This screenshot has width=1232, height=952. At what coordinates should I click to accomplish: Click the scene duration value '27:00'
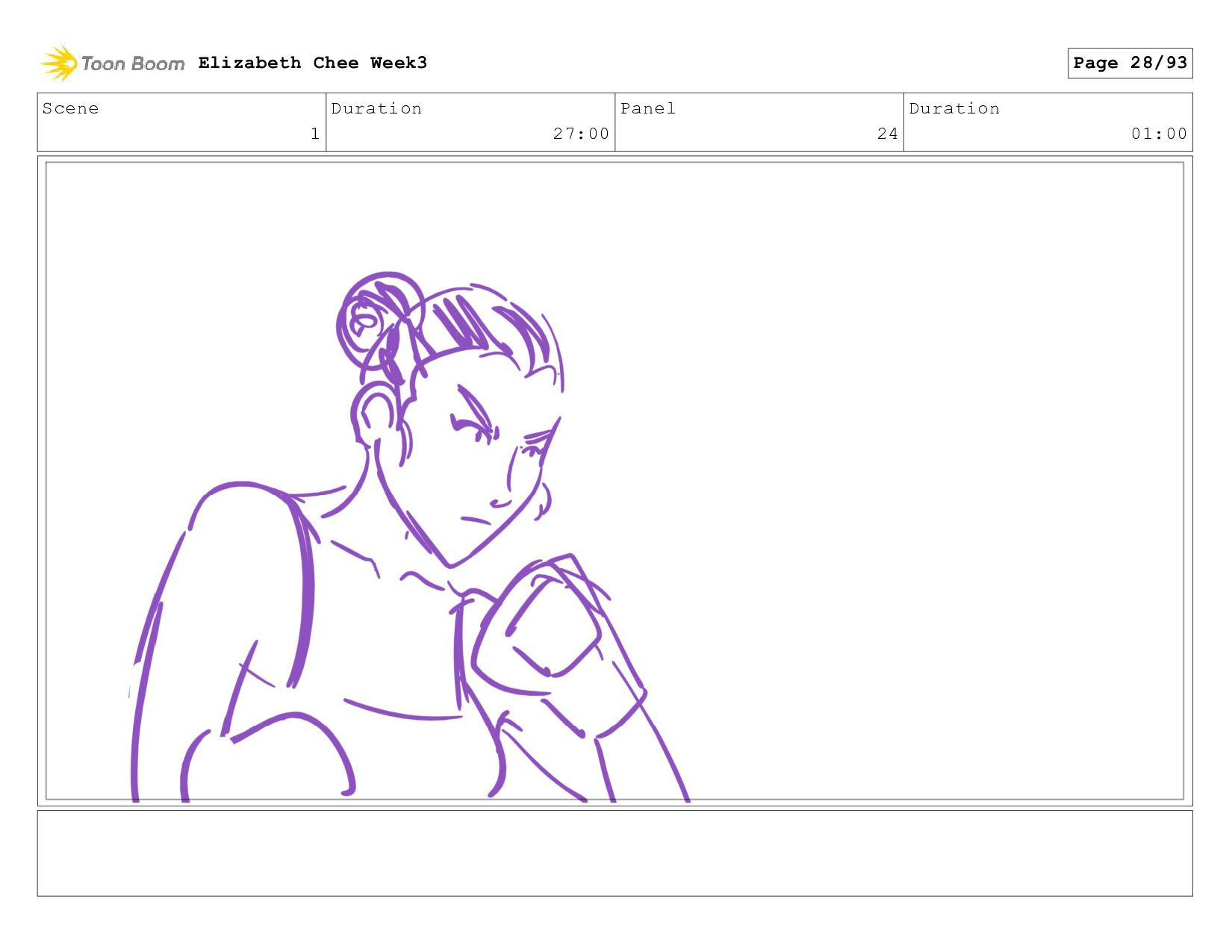tap(581, 134)
